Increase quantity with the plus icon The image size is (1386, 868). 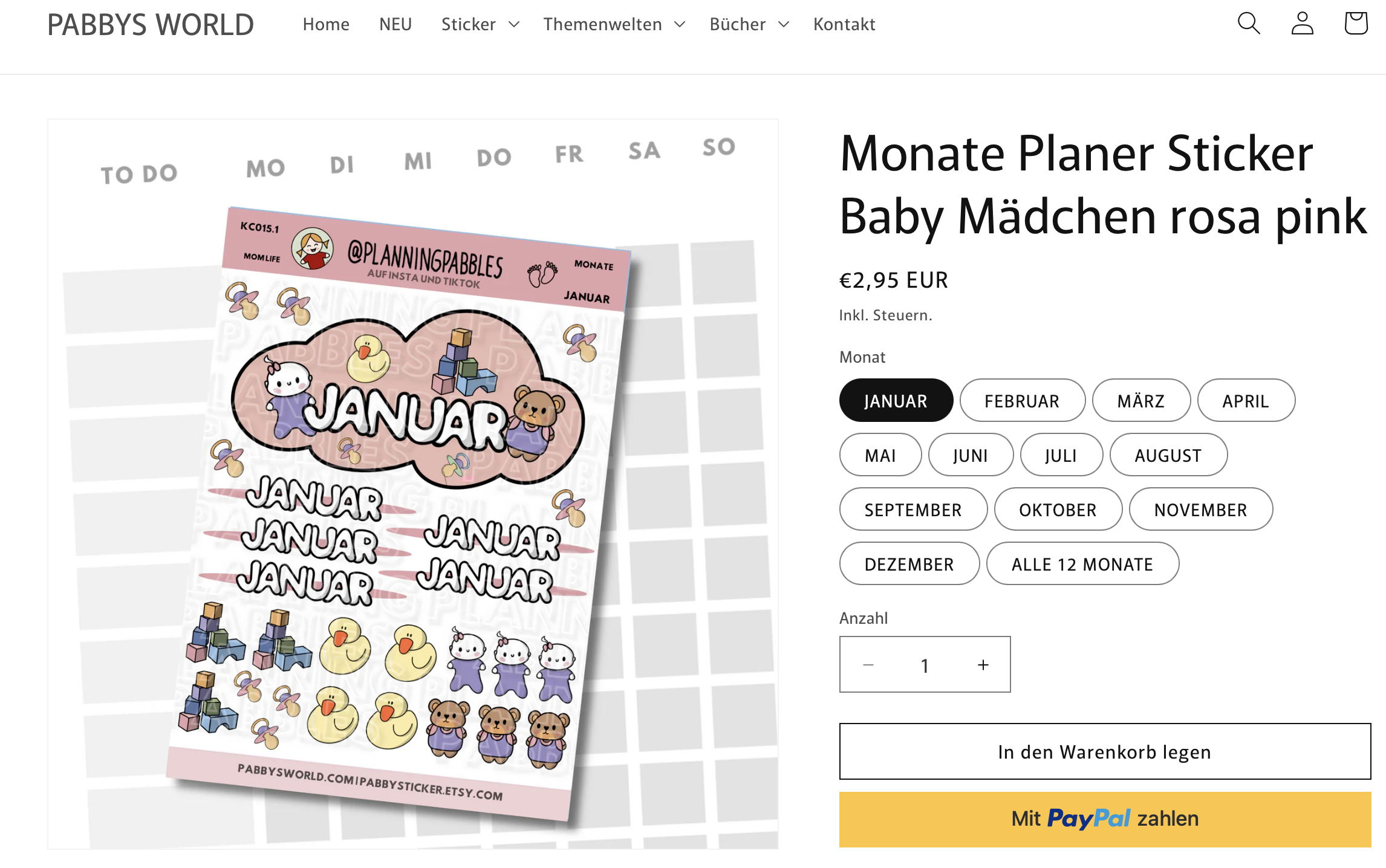click(983, 665)
